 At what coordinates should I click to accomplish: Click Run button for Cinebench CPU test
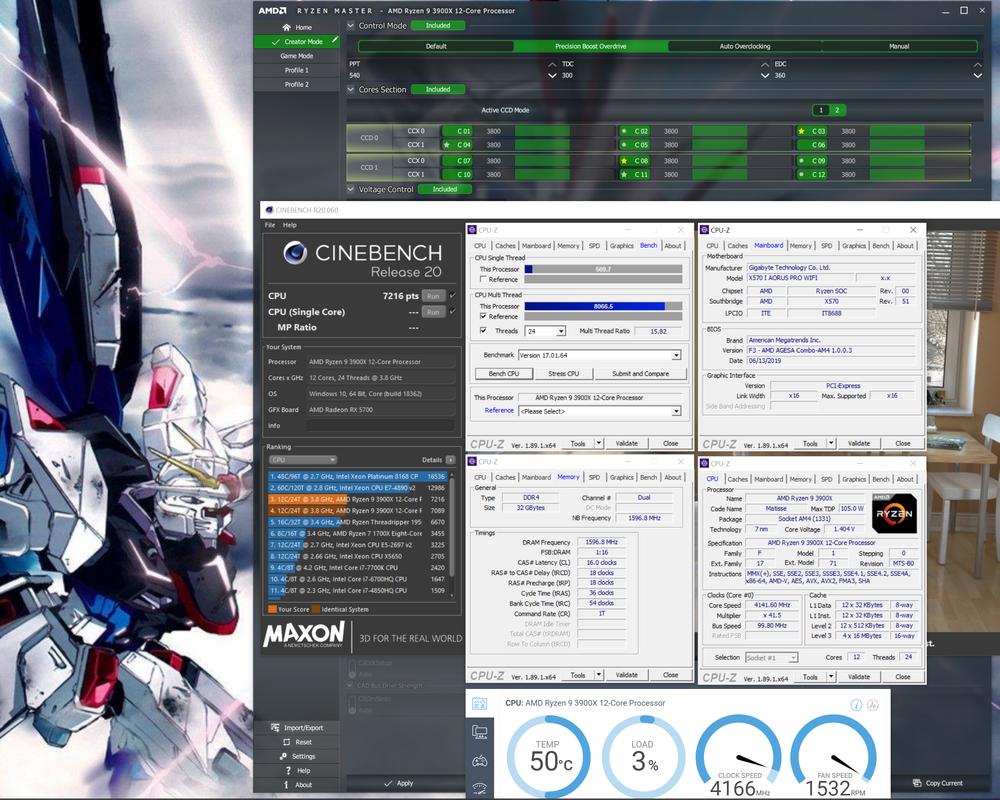tap(434, 296)
